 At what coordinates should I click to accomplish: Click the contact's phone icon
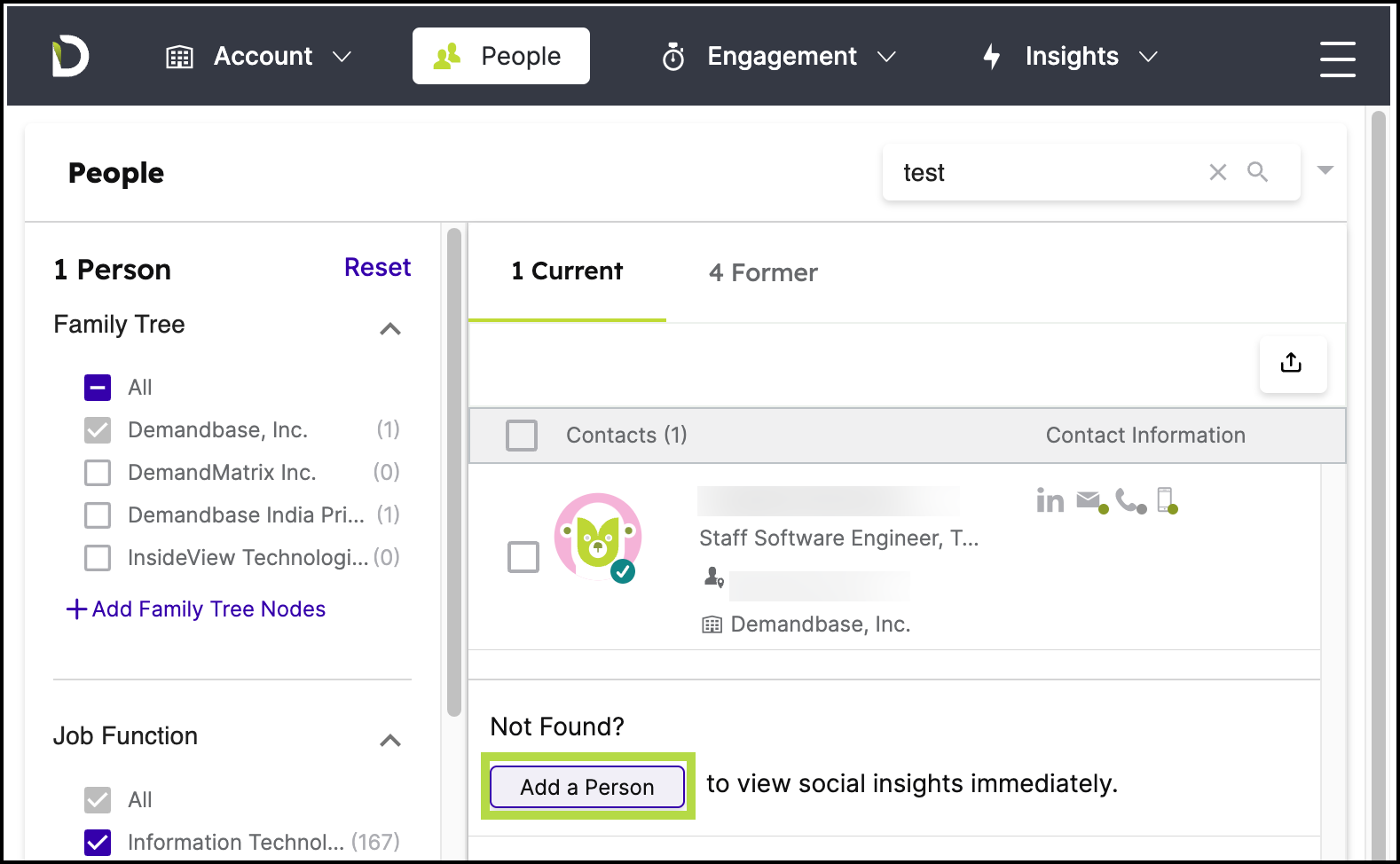1130,501
